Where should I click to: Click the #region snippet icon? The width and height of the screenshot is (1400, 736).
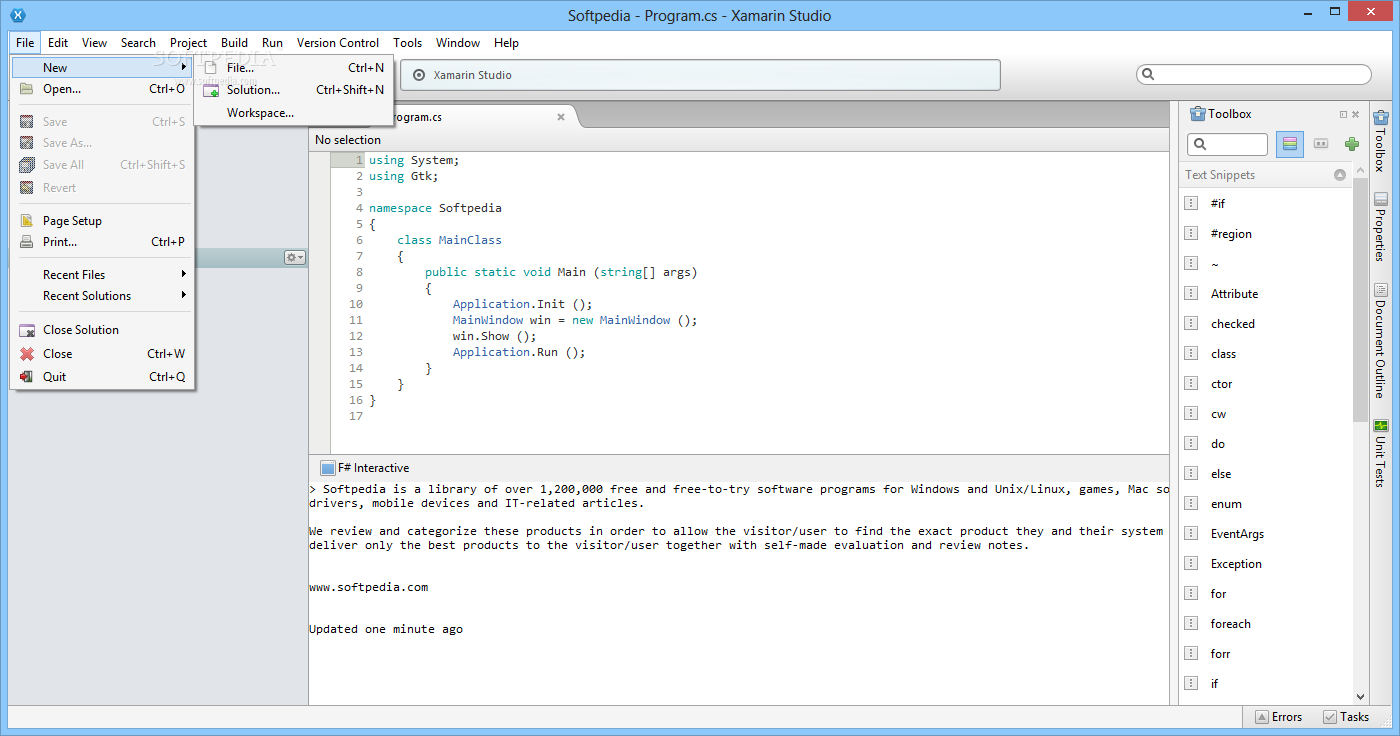(x=1191, y=233)
